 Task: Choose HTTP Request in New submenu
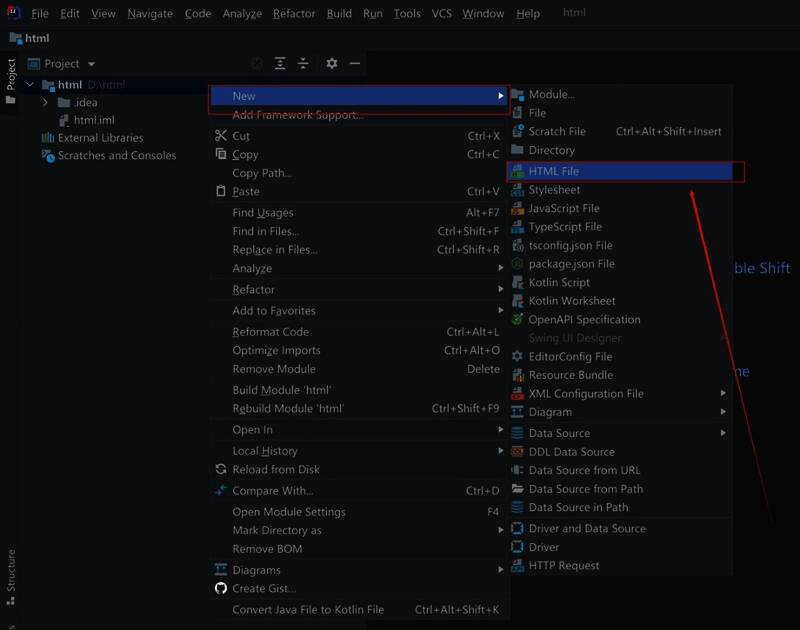point(564,565)
